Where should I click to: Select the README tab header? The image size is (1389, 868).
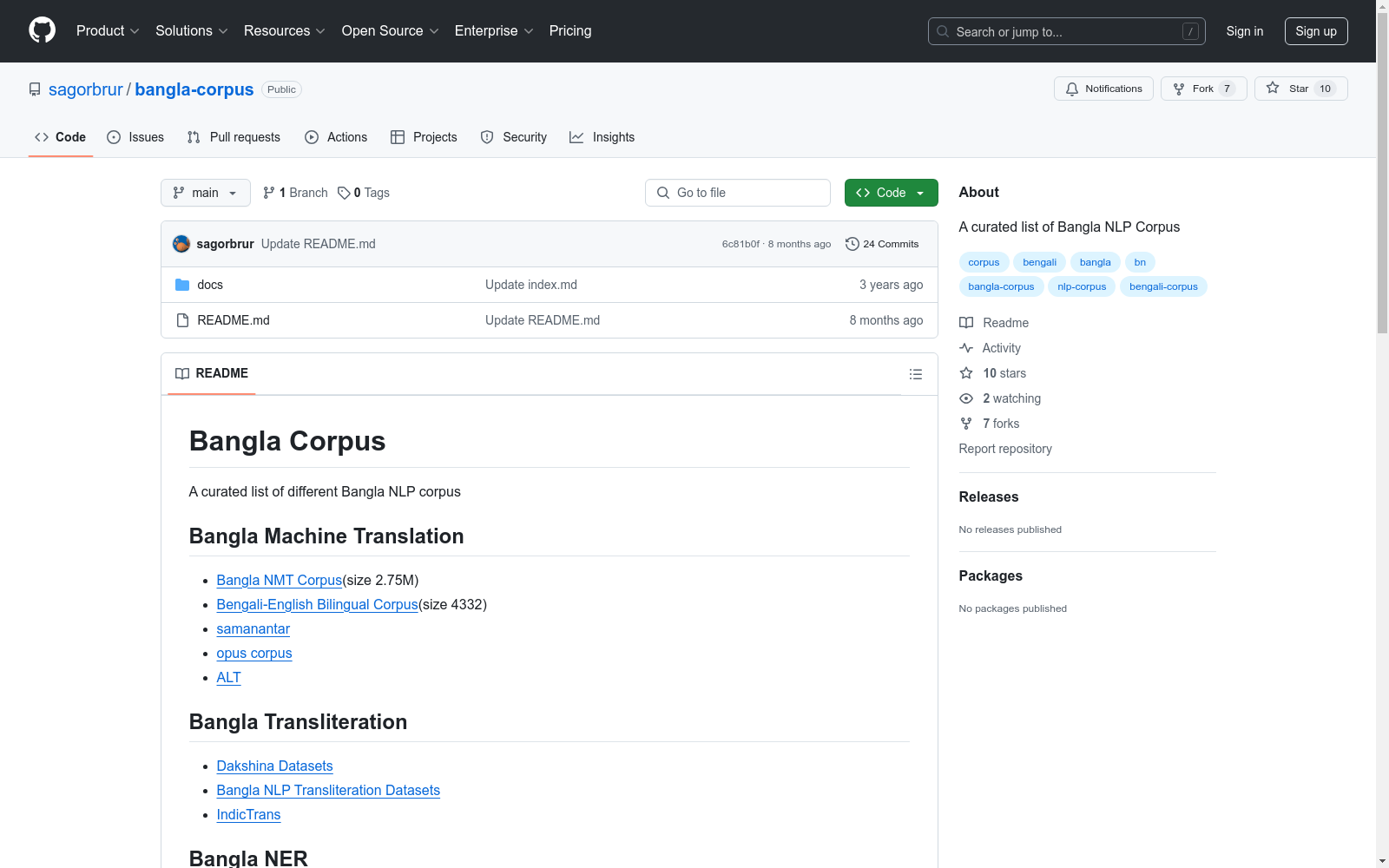pyautogui.click(x=212, y=373)
